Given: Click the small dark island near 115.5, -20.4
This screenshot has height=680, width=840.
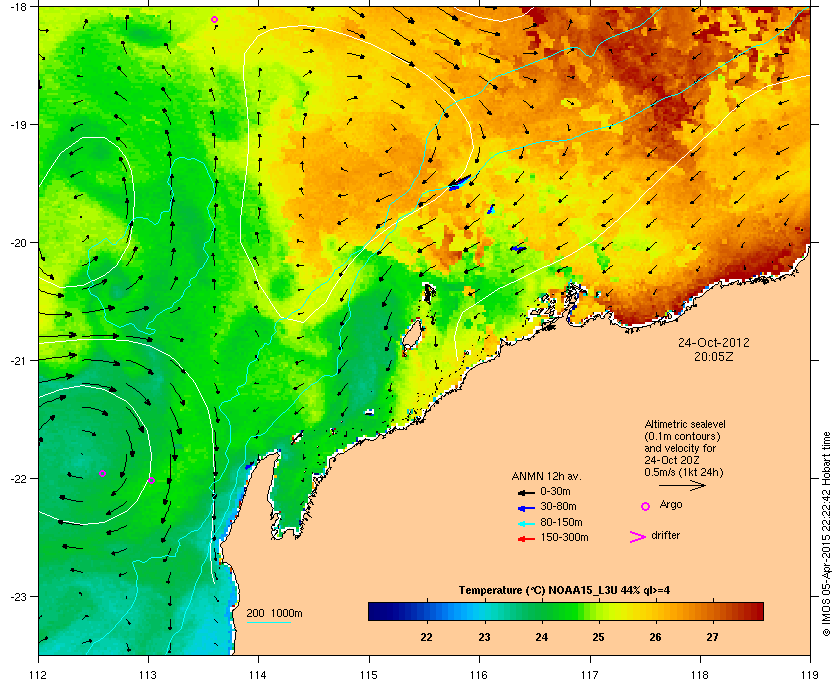Looking at the screenshot, I should (429, 293).
